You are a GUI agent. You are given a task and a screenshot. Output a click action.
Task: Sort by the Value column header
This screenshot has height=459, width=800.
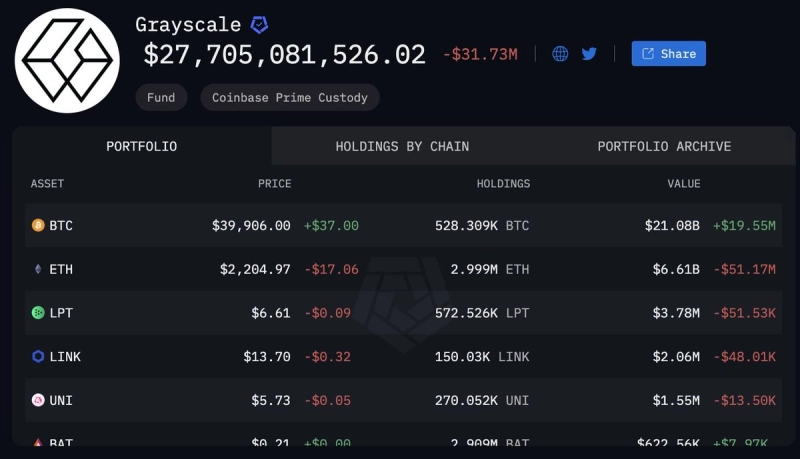pos(684,184)
